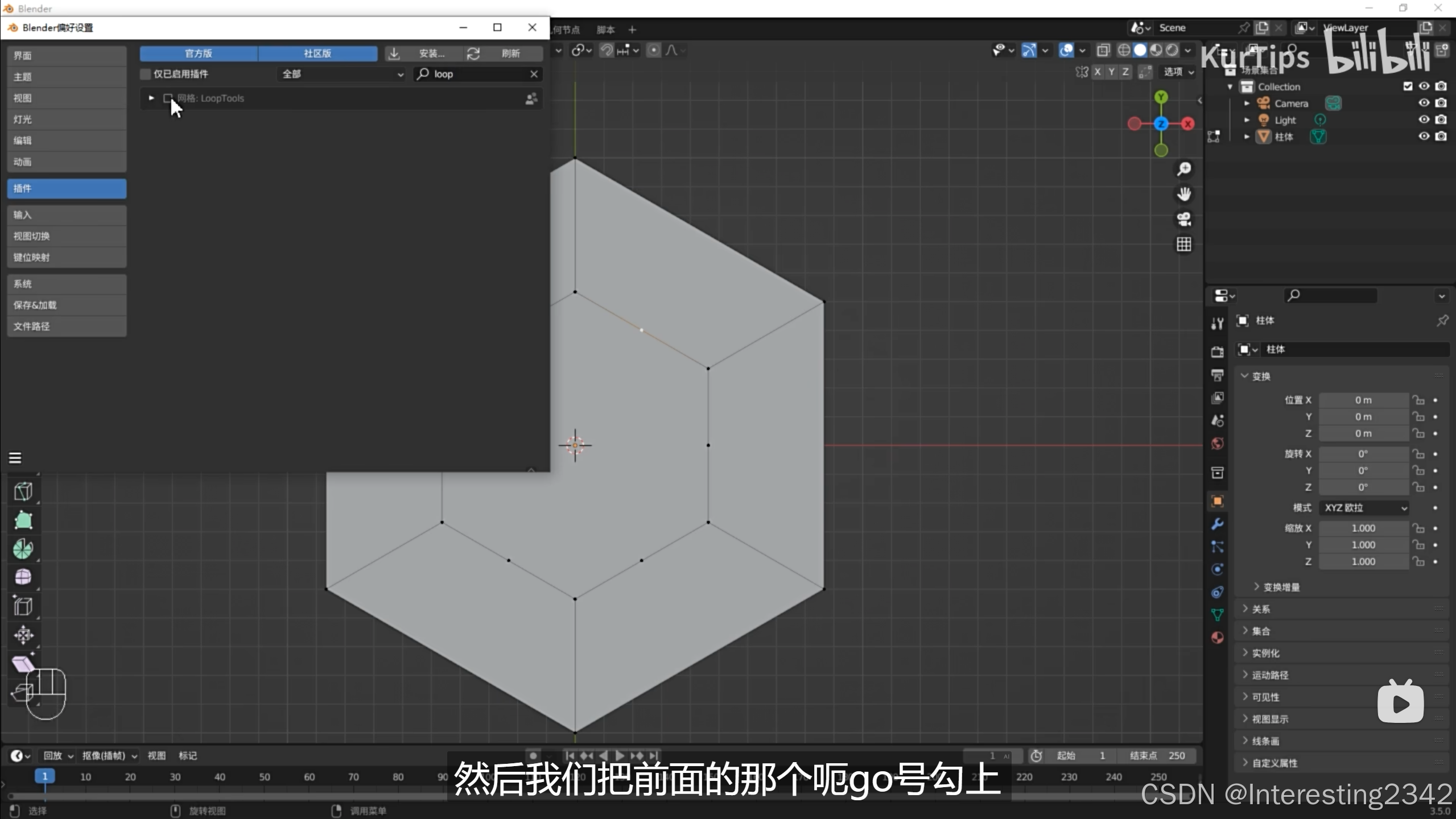The image size is (1456, 819).
Task: Toggle camera view icon
Action: (1184, 219)
